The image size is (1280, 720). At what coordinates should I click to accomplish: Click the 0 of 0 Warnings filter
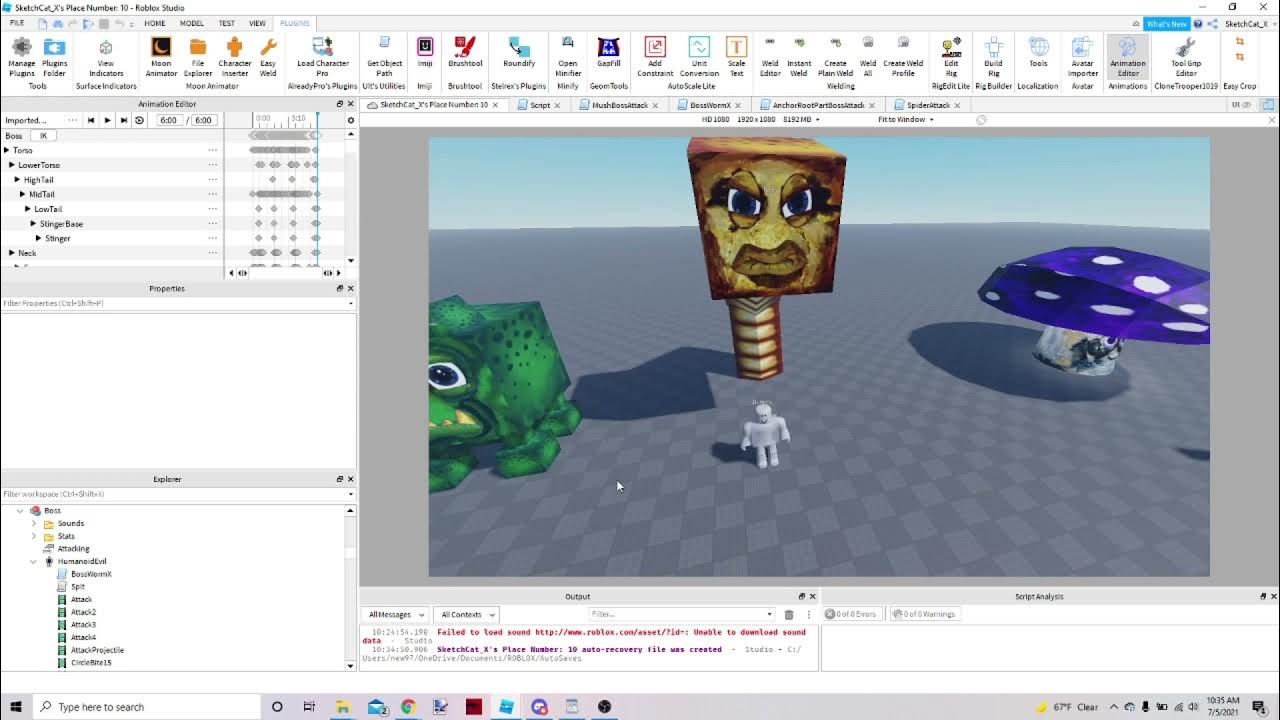pyautogui.click(x=924, y=614)
